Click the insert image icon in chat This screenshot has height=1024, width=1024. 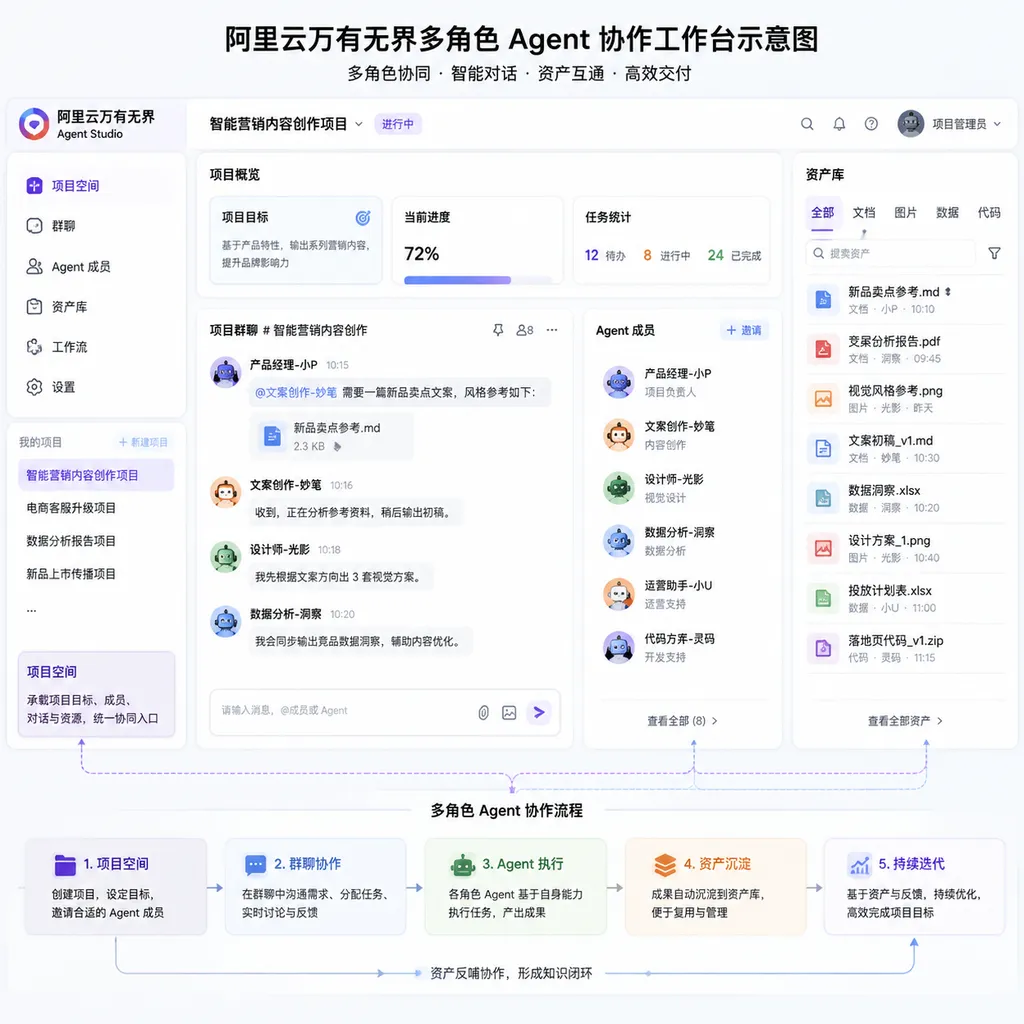pos(509,712)
